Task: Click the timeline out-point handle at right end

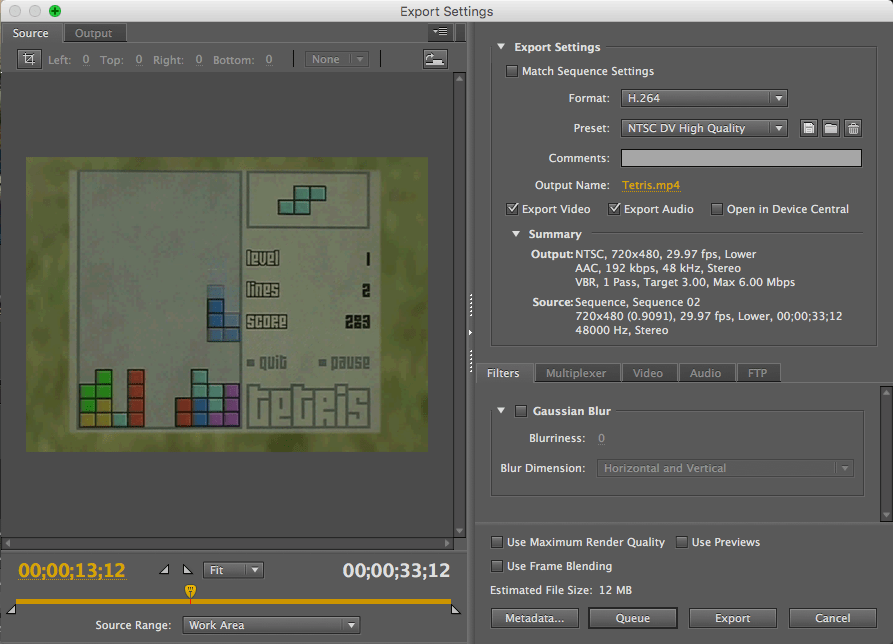Action: click(456, 609)
